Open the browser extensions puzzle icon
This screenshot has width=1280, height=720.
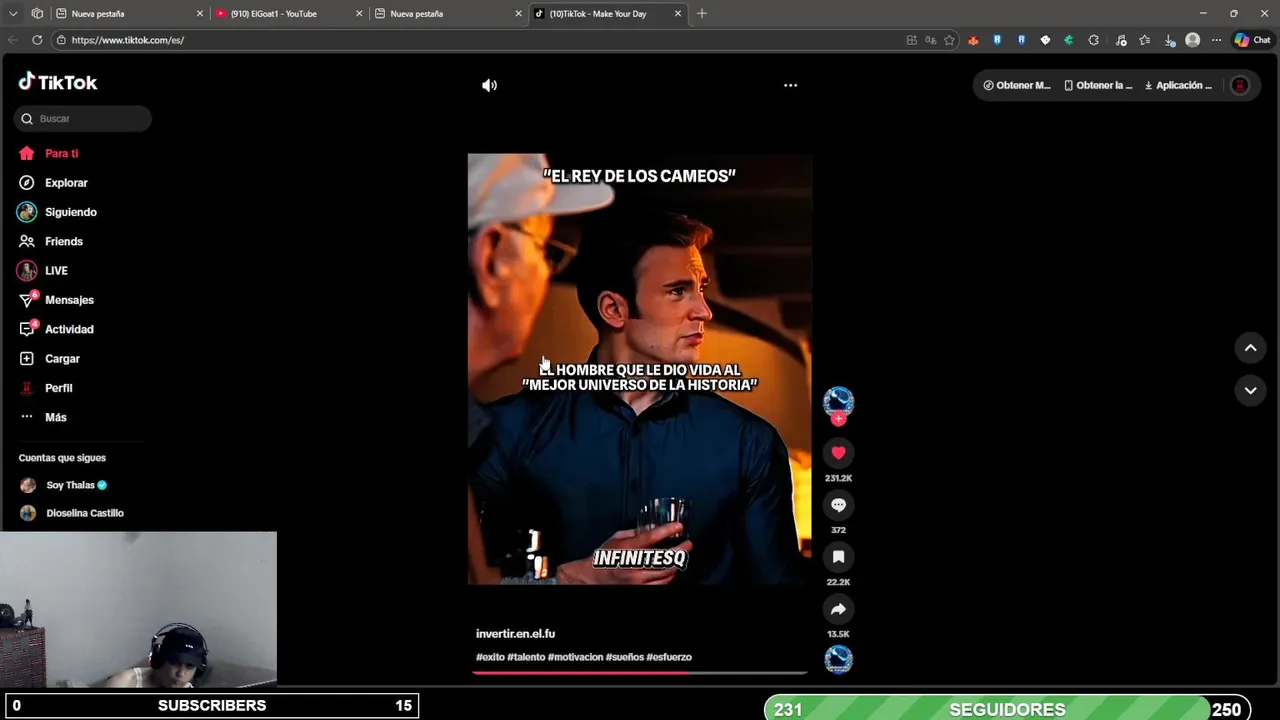point(1093,40)
